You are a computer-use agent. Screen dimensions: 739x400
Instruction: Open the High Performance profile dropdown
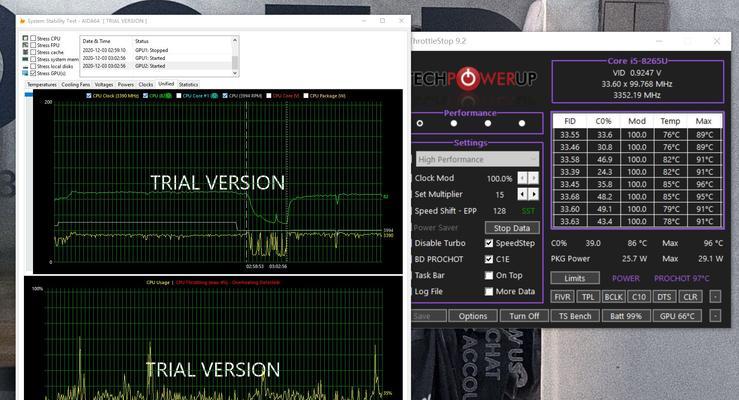click(477, 159)
